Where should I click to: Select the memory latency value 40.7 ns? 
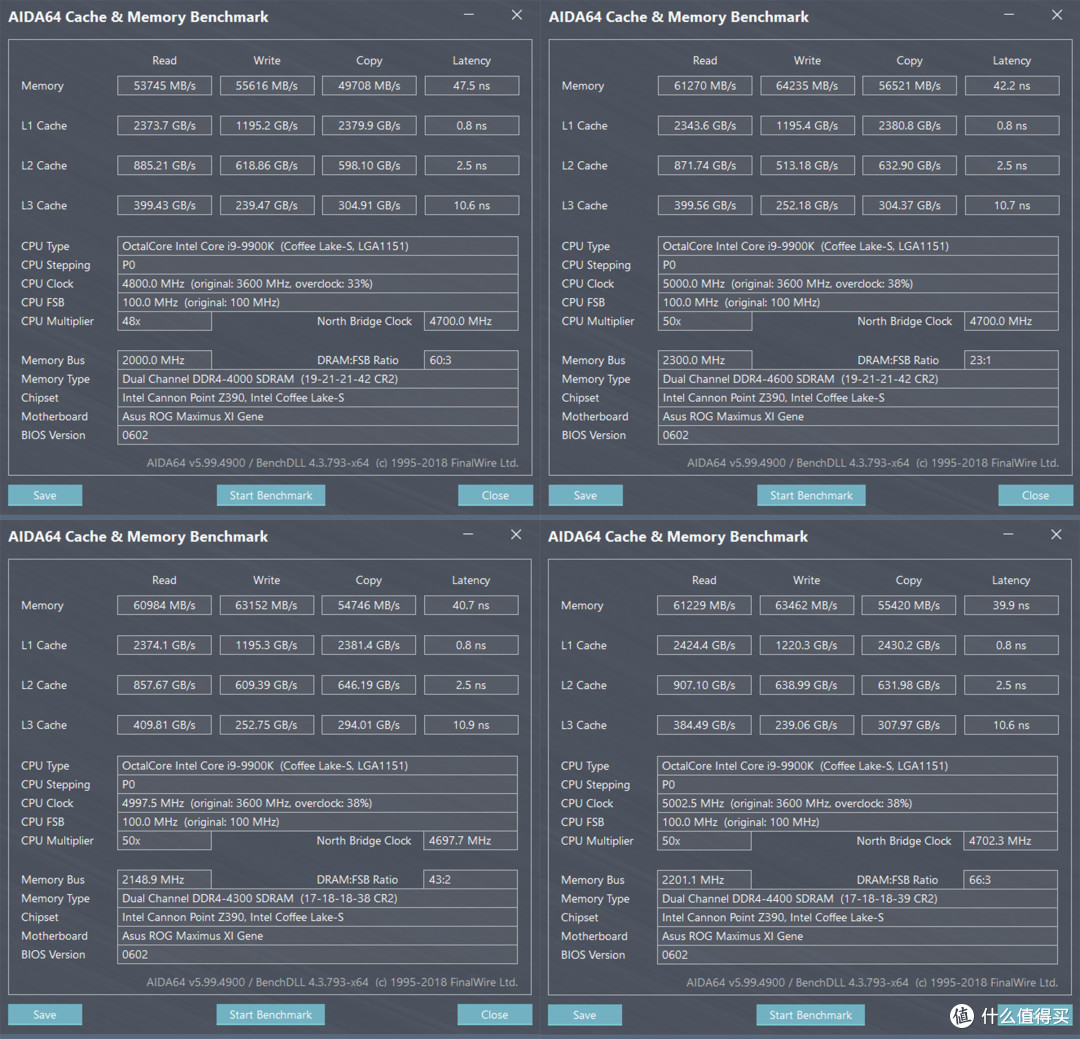pyautogui.click(x=471, y=606)
